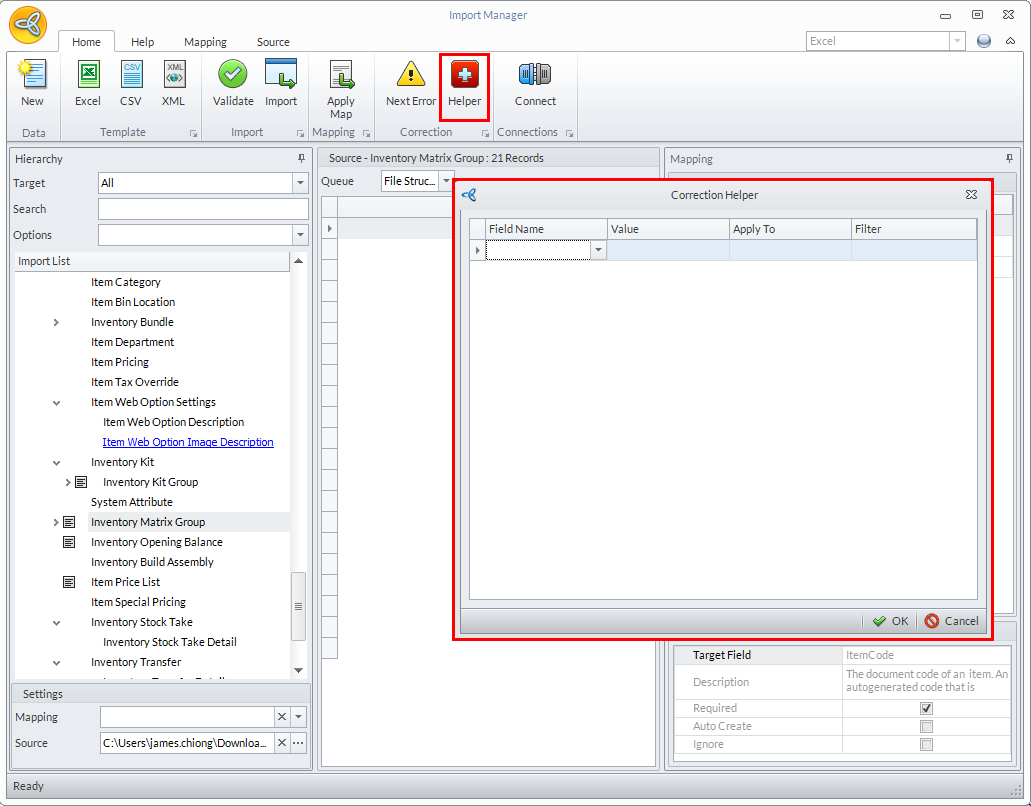The image size is (1031, 806).
Task: Expand the Field Name dropdown in Correction Helper
Action: (598, 250)
